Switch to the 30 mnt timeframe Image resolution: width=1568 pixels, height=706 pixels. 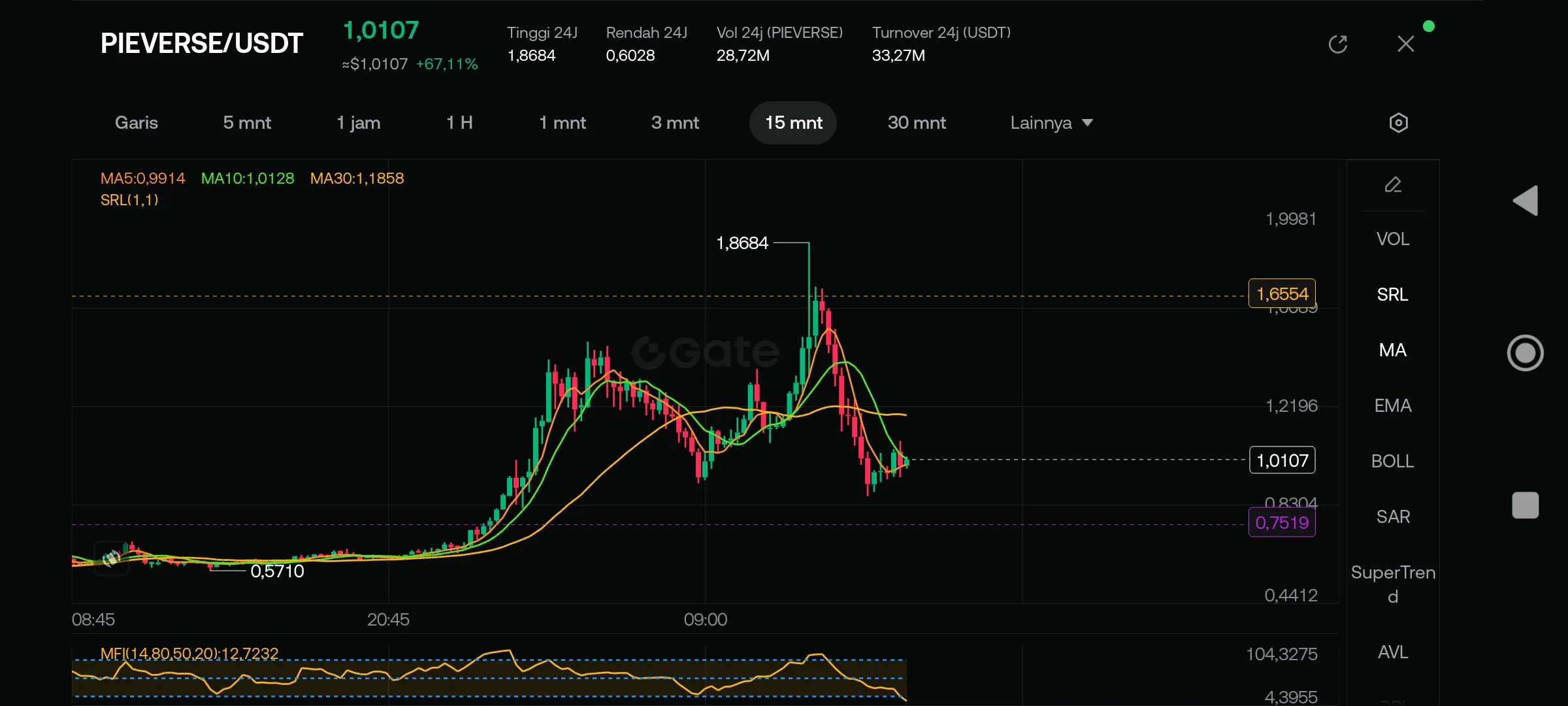[x=917, y=123]
